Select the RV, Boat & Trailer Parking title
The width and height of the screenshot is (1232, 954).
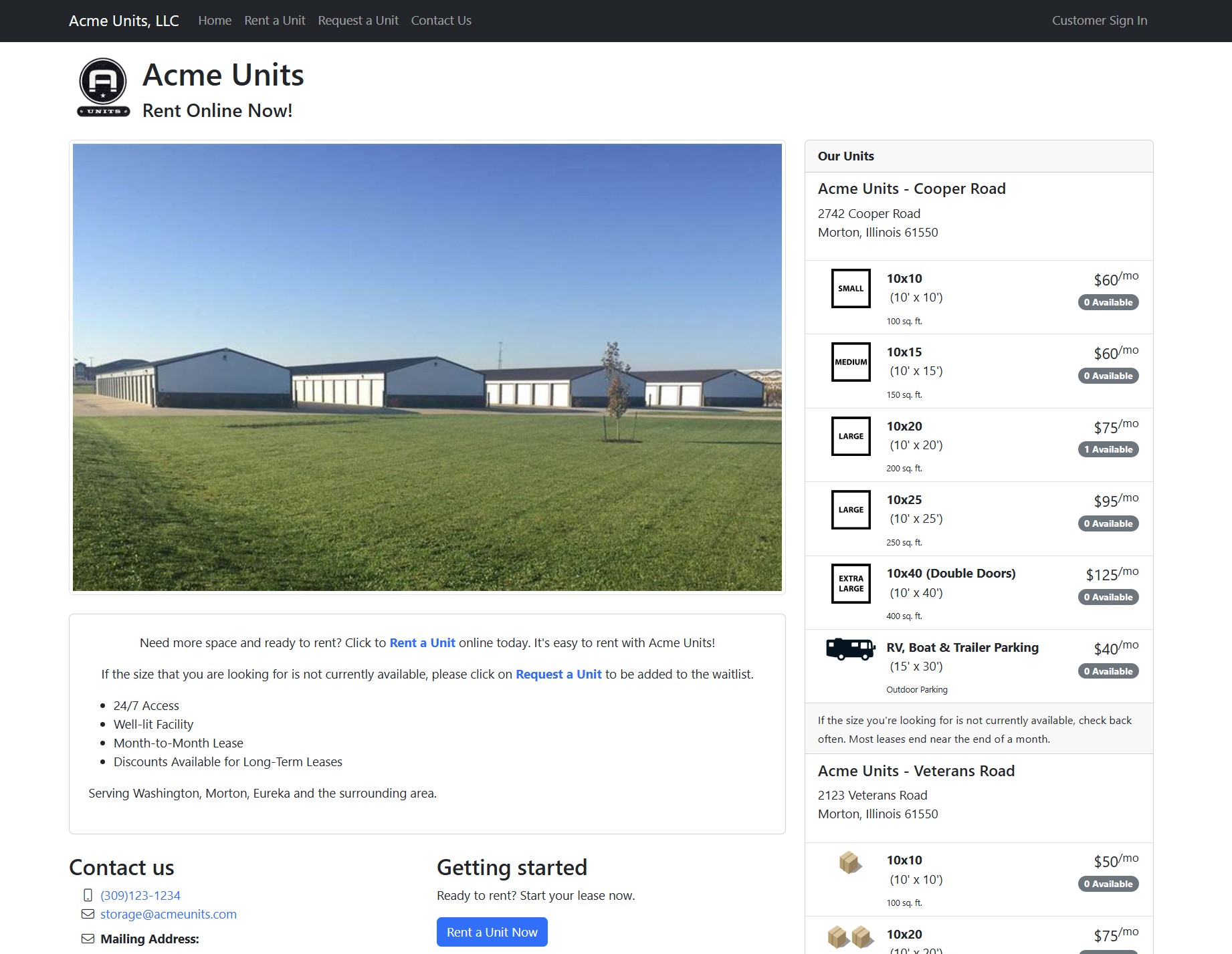pos(962,647)
